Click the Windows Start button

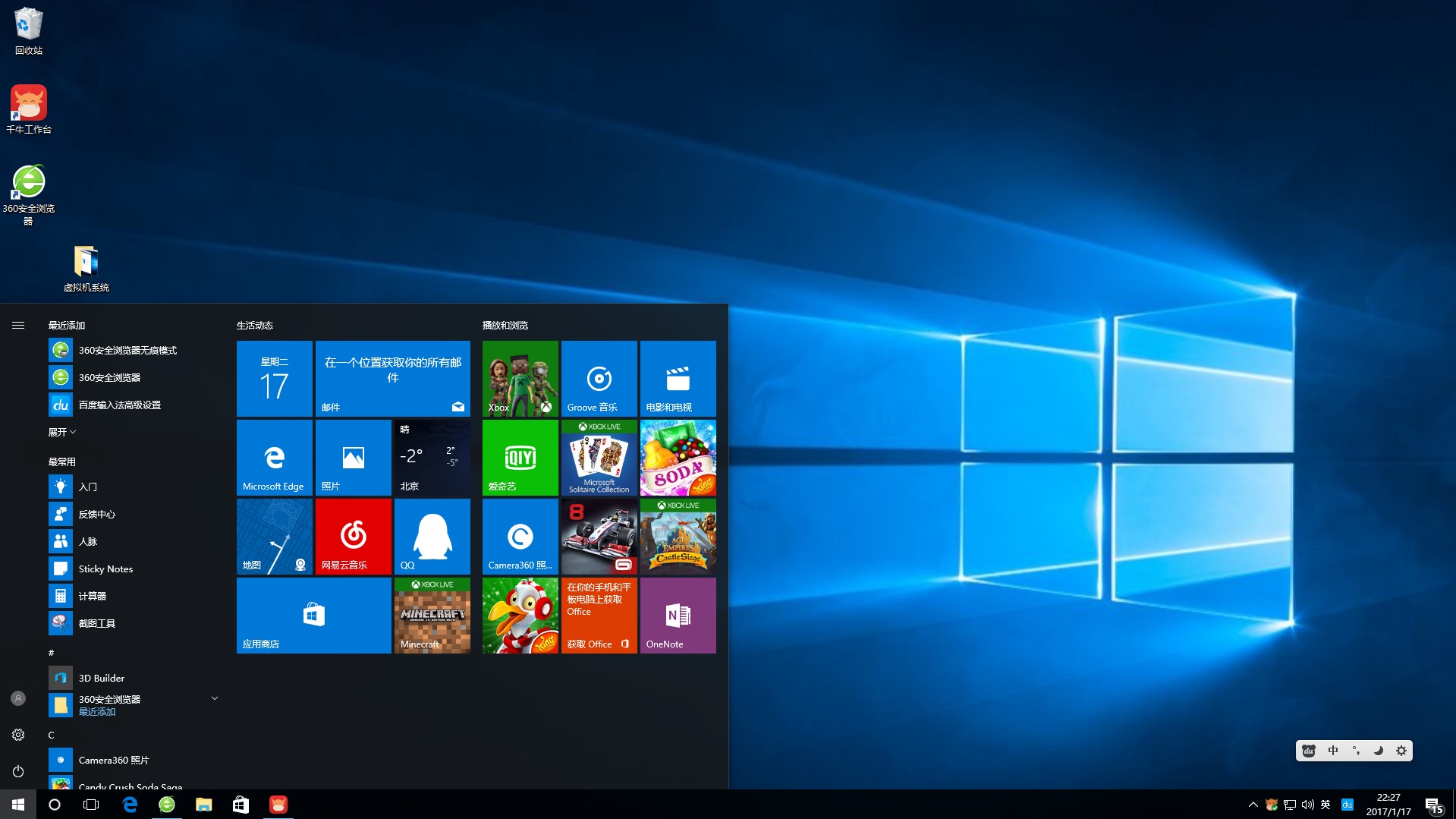point(18,805)
